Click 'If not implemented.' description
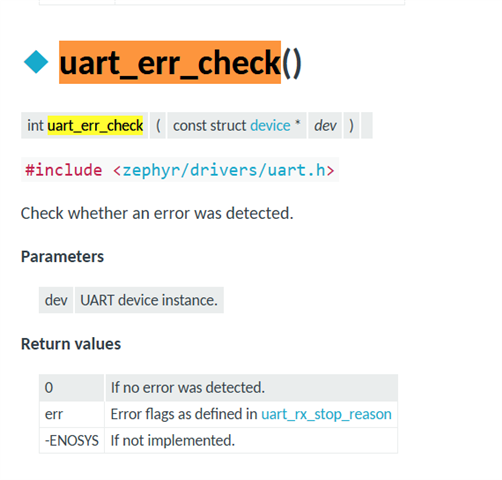Image resolution: width=502 pixels, height=480 pixels. click(x=173, y=441)
